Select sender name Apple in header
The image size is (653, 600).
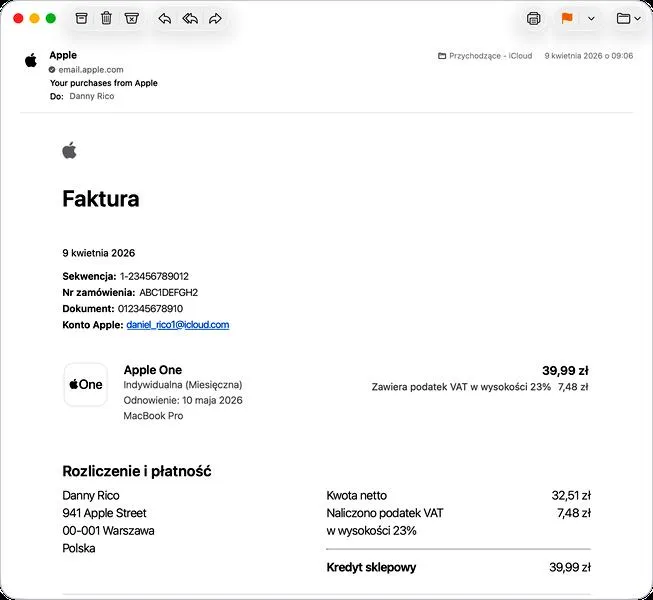[63, 55]
